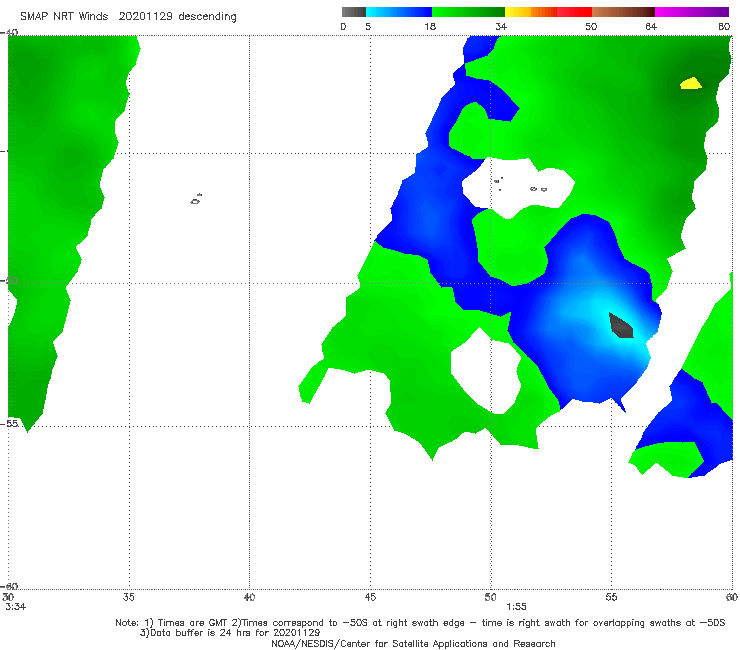Click the note '3)Data buffer is 24 hrs for 20201129'
740x650 pixels.
pos(230,633)
